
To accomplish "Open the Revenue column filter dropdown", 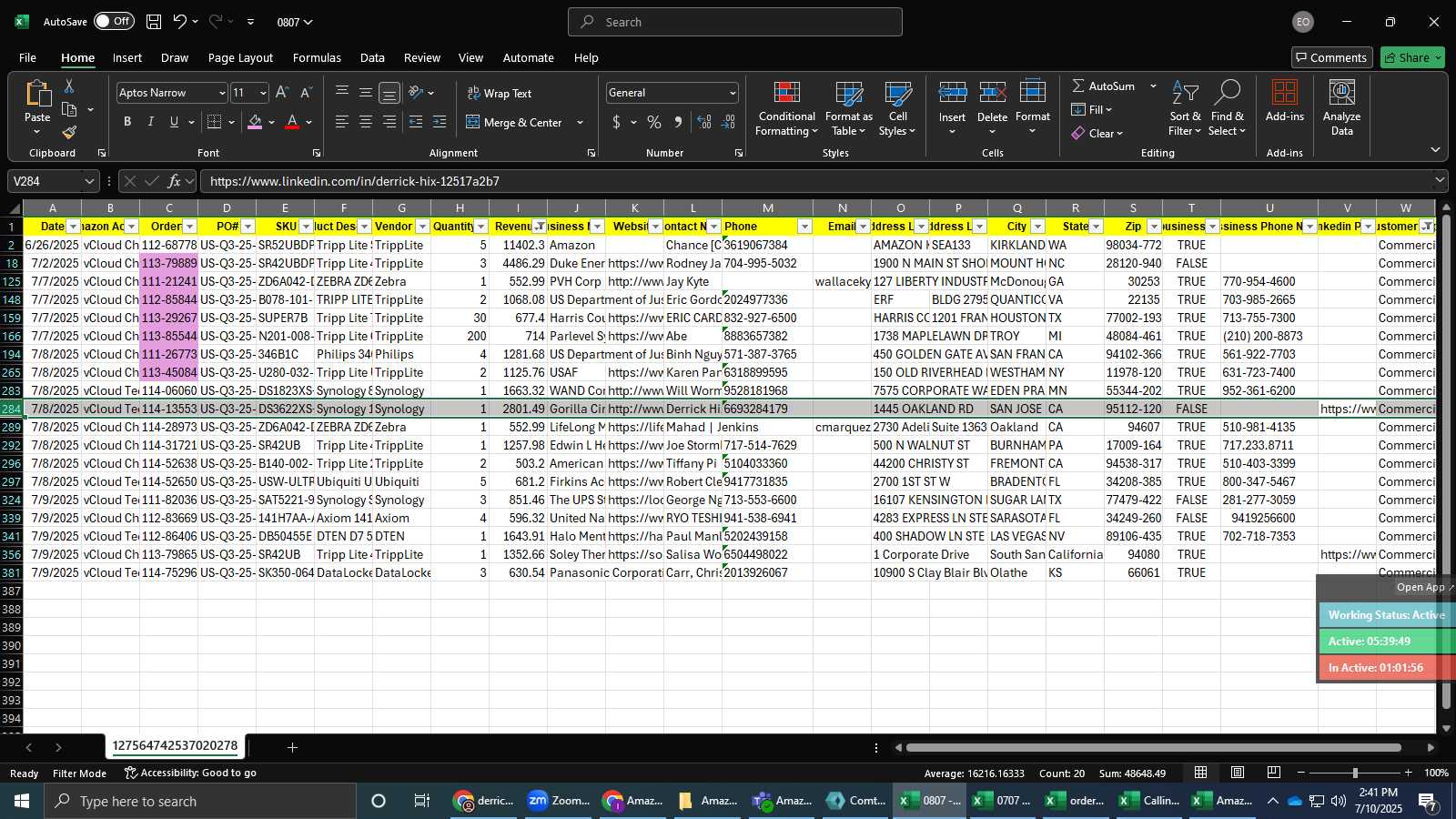I will (540, 227).
